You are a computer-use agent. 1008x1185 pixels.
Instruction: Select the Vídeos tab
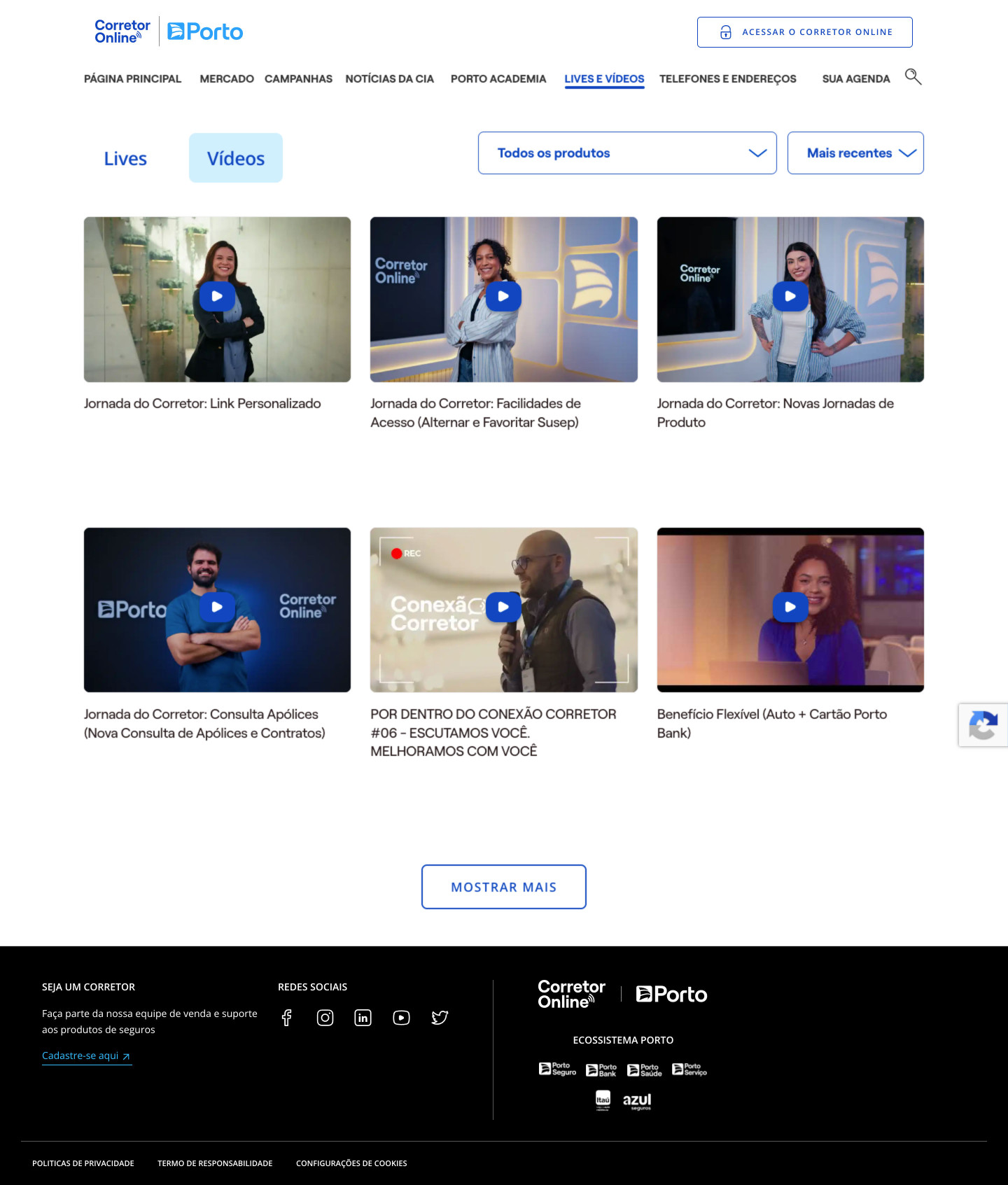coord(236,158)
